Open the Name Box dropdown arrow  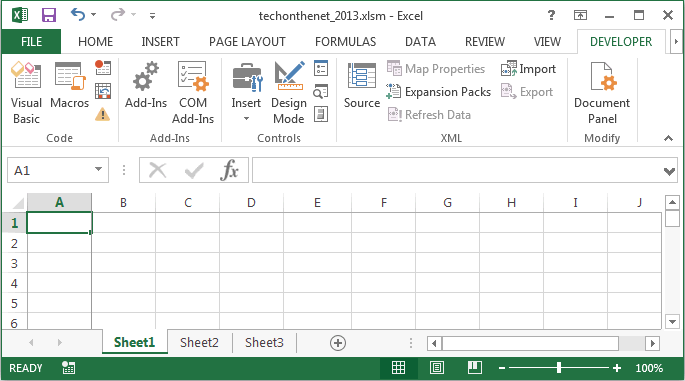coord(99,170)
